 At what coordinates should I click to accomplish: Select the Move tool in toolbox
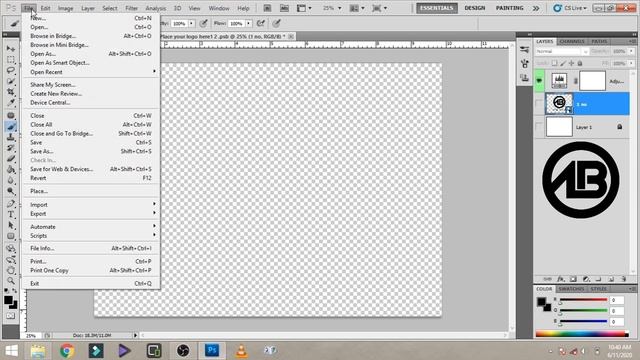(11, 49)
